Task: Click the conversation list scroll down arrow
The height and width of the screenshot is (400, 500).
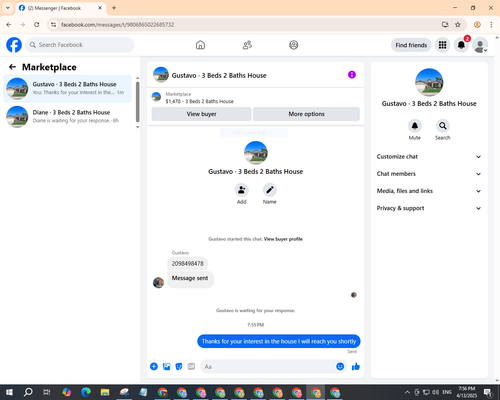Action: pos(137,127)
